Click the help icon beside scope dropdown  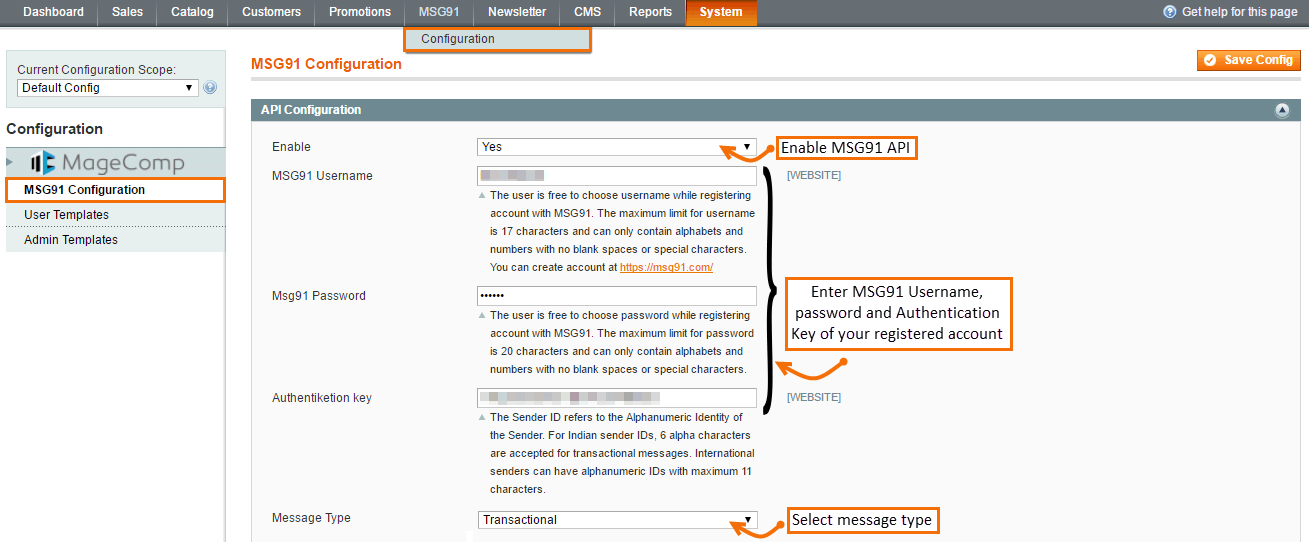pos(210,88)
